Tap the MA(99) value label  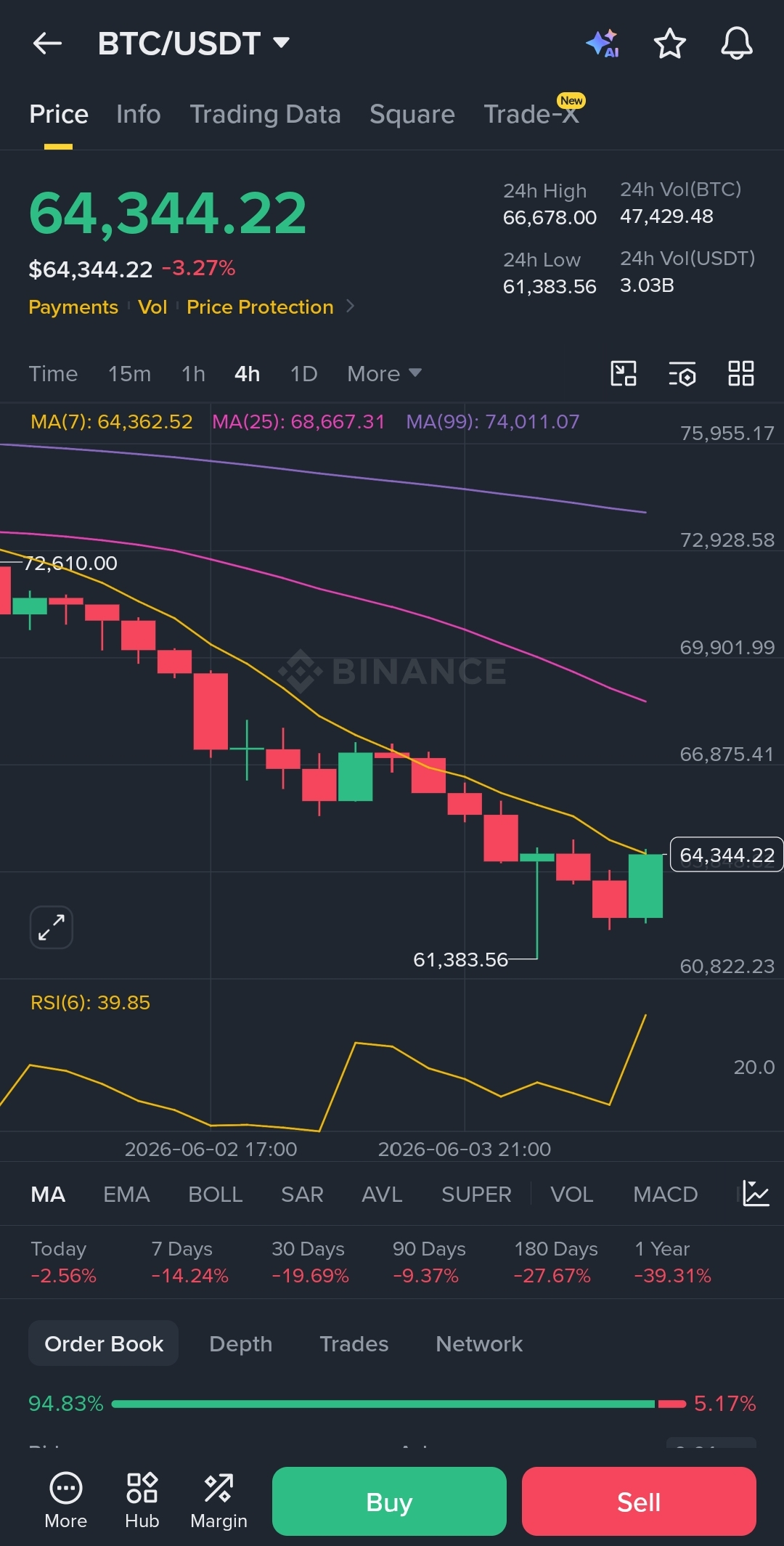[x=493, y=421]
